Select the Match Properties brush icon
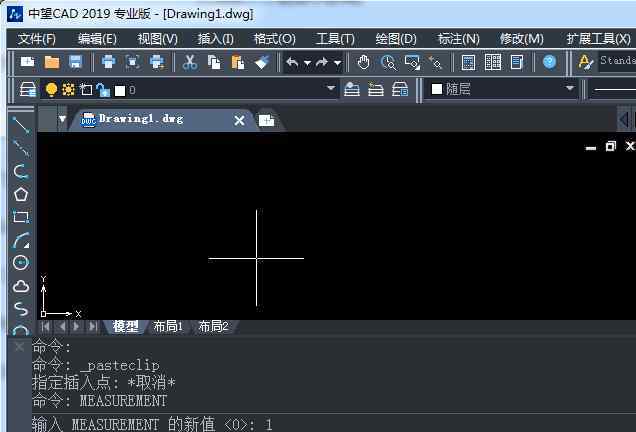 262,62
